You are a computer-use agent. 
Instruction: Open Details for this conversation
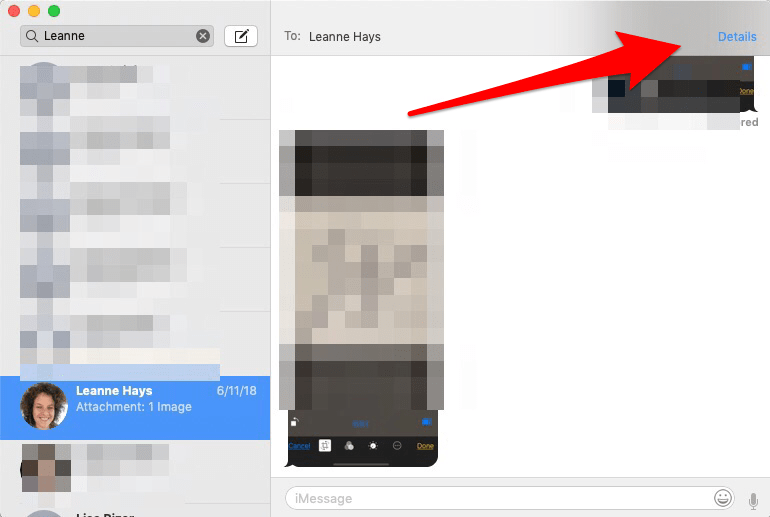737,37
